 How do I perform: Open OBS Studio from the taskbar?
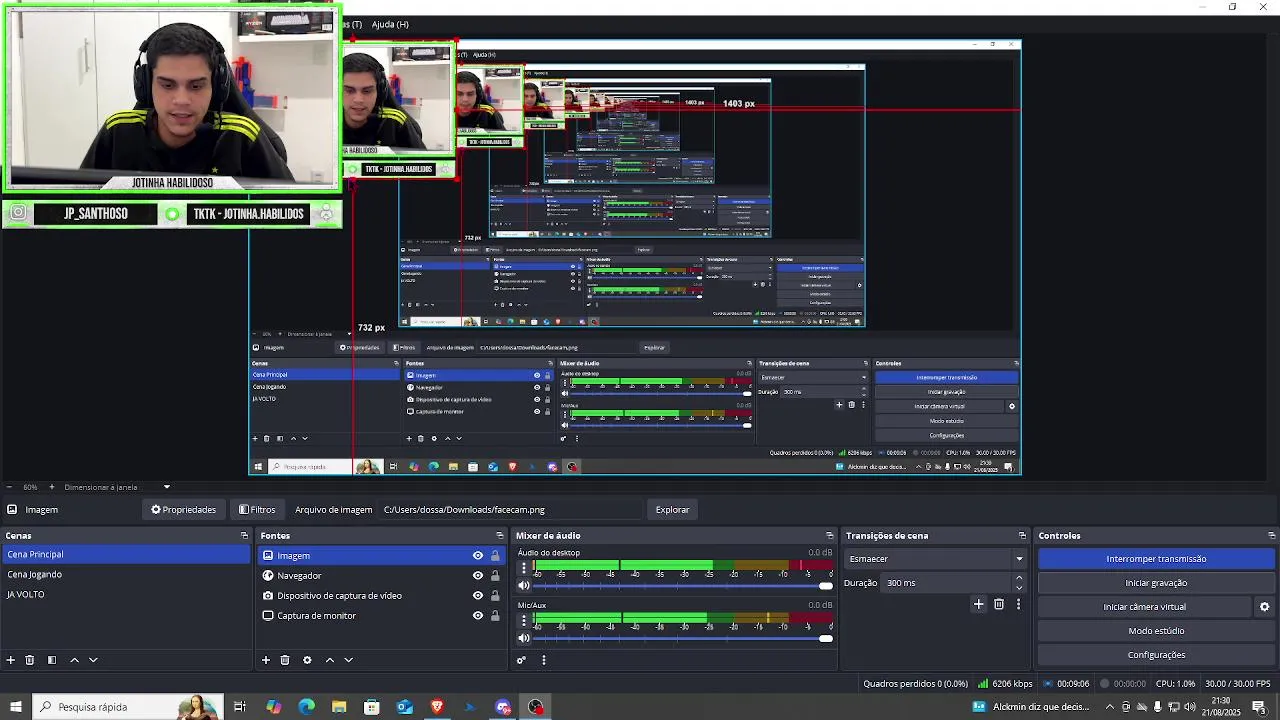(536, 707)
